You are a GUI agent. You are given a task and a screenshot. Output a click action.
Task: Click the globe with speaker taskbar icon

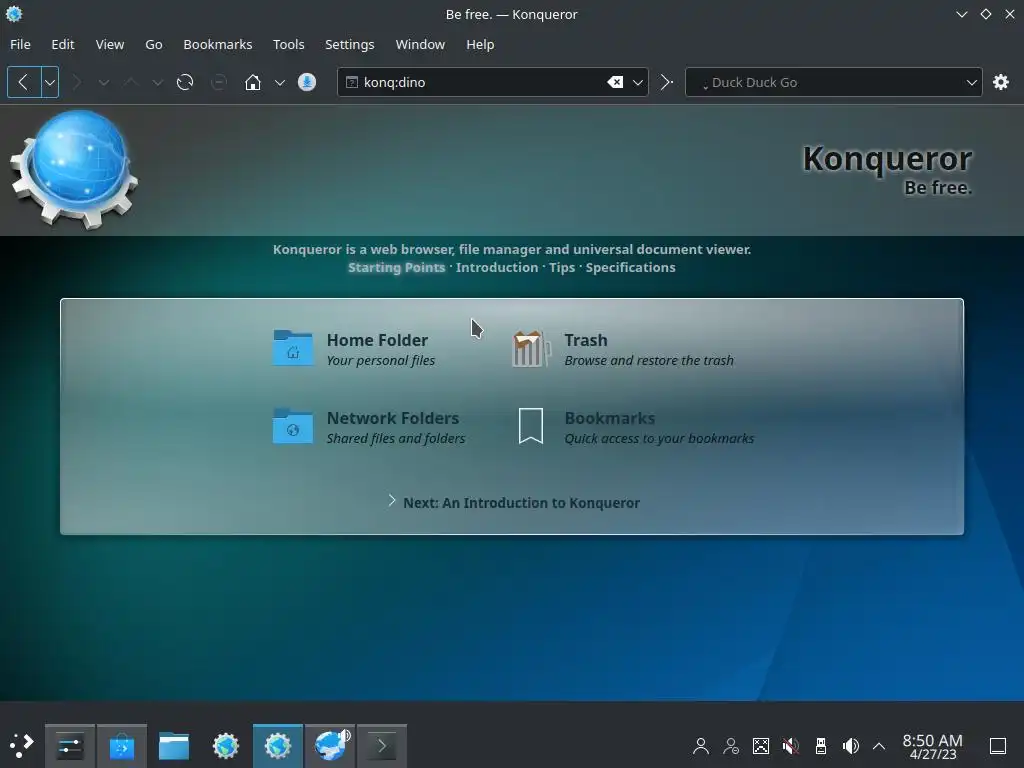[x=330, y=746]
